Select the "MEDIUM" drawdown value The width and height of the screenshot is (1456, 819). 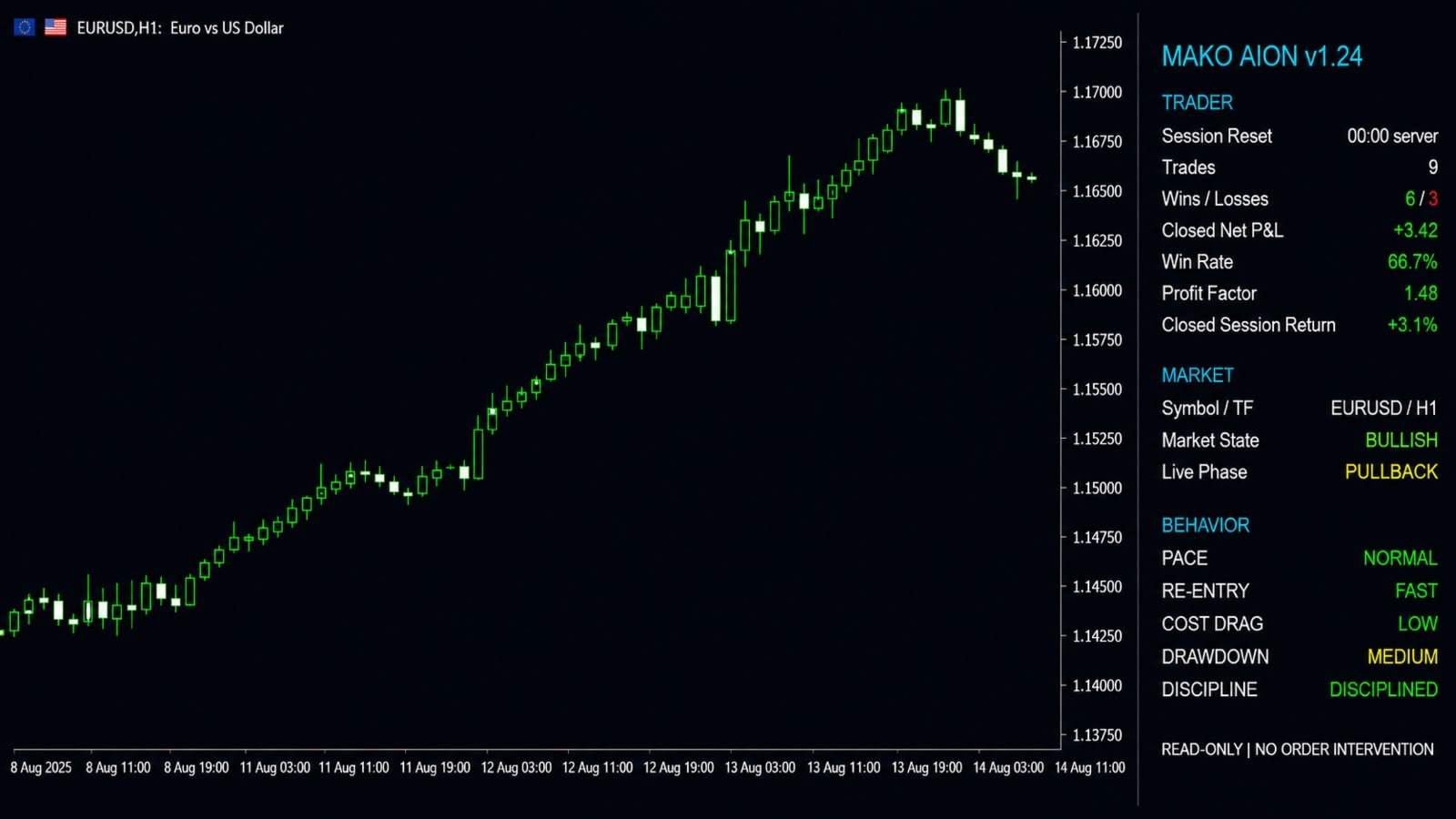(x=1402, y=657)
